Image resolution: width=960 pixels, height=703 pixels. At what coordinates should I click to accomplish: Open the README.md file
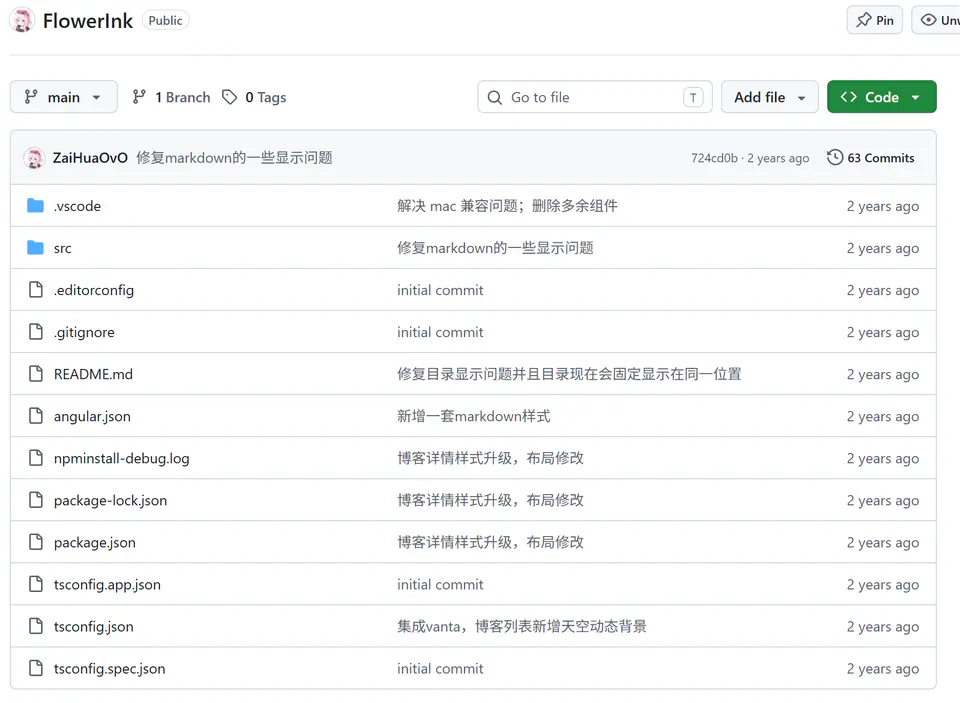93,374
